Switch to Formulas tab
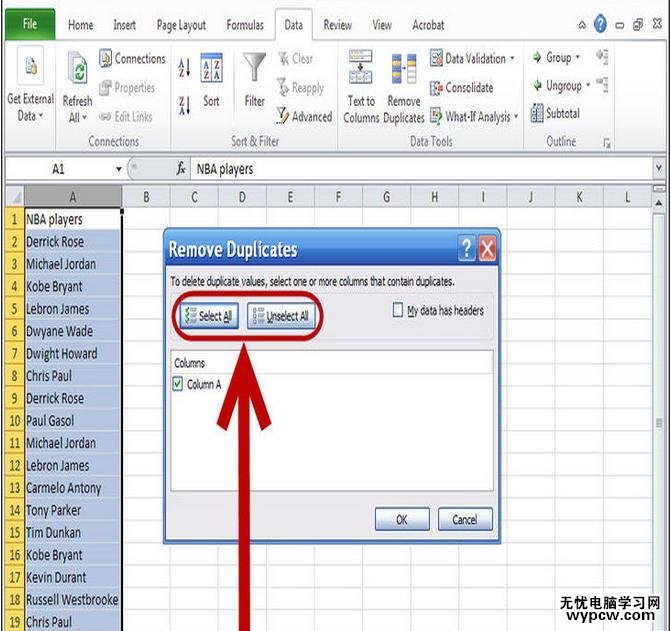Screen dimensions: 671x631 click(245, 25)
